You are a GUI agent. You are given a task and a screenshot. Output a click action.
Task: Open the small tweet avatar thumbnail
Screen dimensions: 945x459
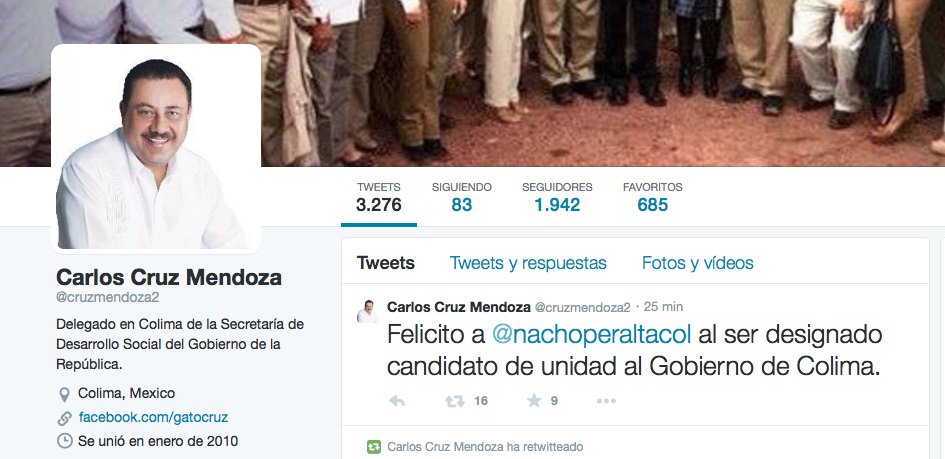coord(368,311)
